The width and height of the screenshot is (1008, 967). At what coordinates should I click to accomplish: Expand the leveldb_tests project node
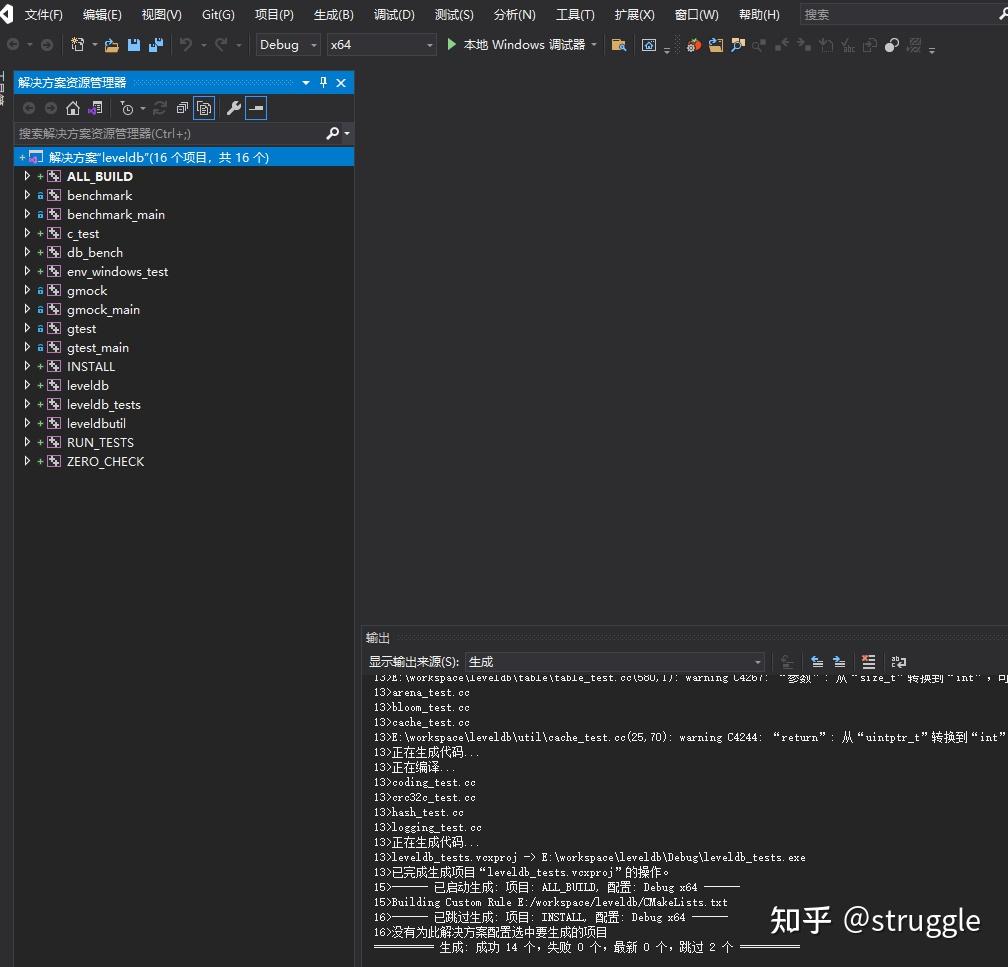coord(26,404)
